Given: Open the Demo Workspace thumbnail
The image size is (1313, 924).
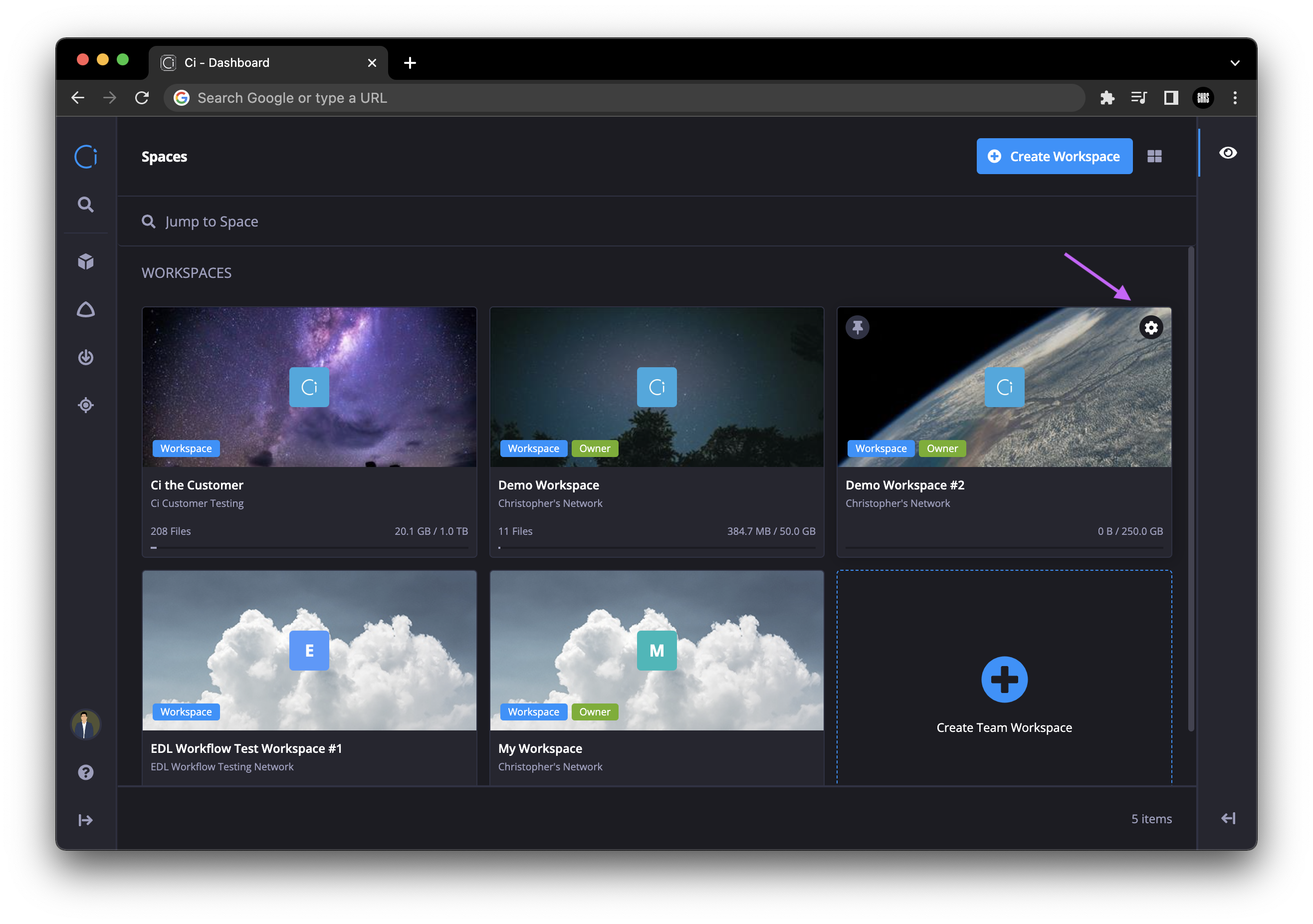Looking at the screenshot, I should coord(656,387).
